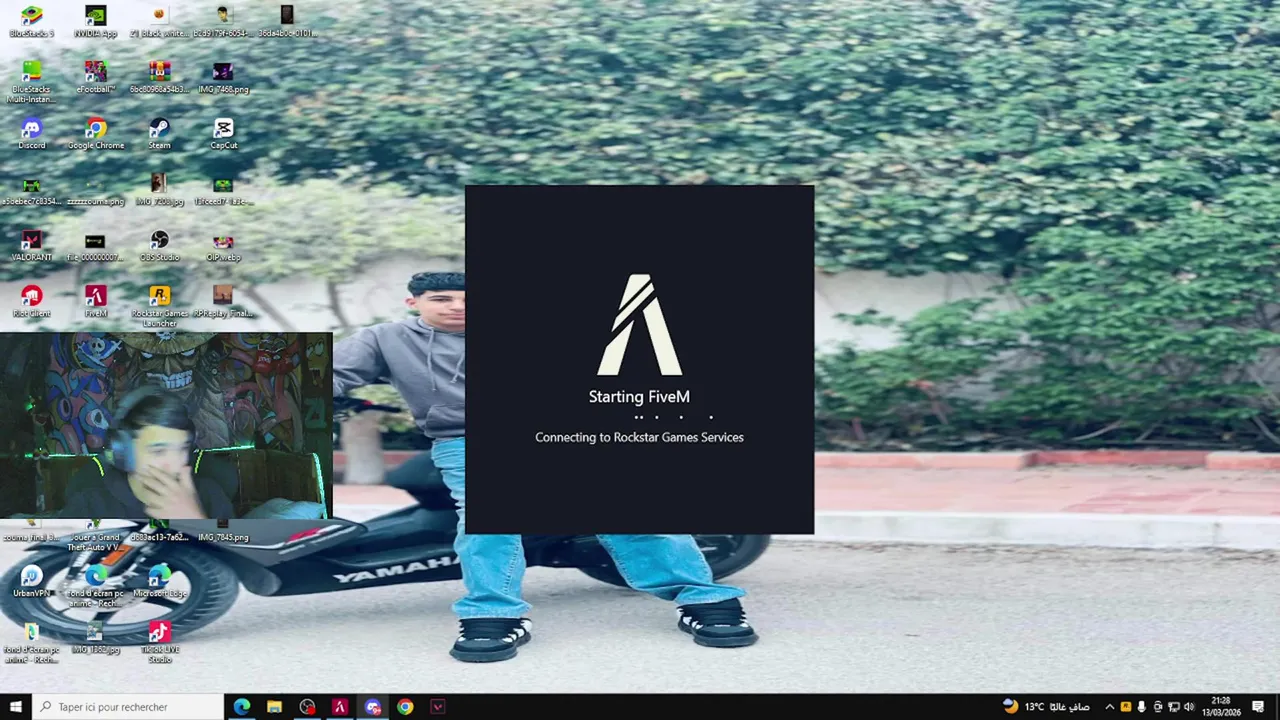Select the b2d9179f-6054 image file icon
This screenshot has height=720, width=1280.
coord(223,21)
